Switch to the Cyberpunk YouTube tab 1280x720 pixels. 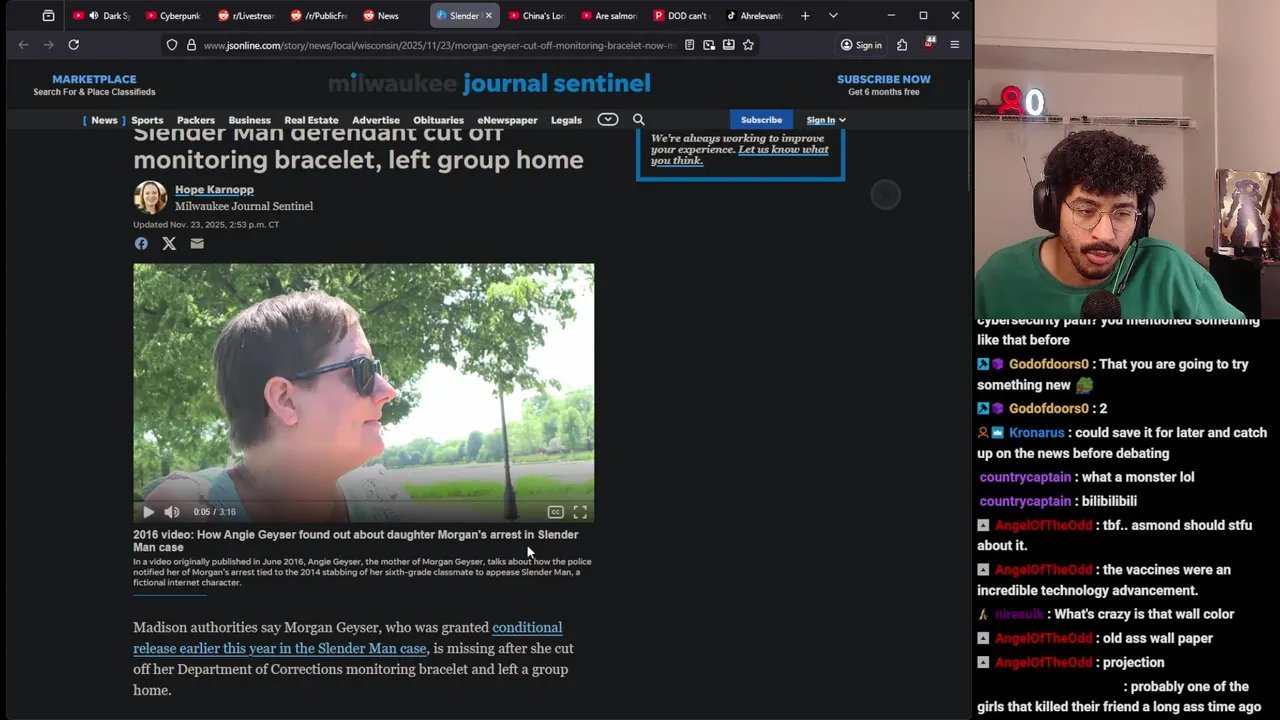172,16
